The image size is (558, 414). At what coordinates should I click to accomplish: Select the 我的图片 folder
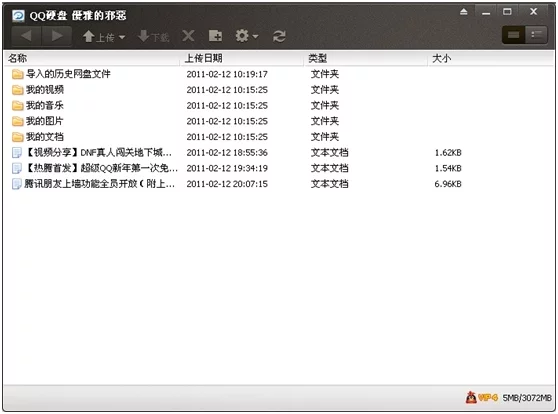44,121
